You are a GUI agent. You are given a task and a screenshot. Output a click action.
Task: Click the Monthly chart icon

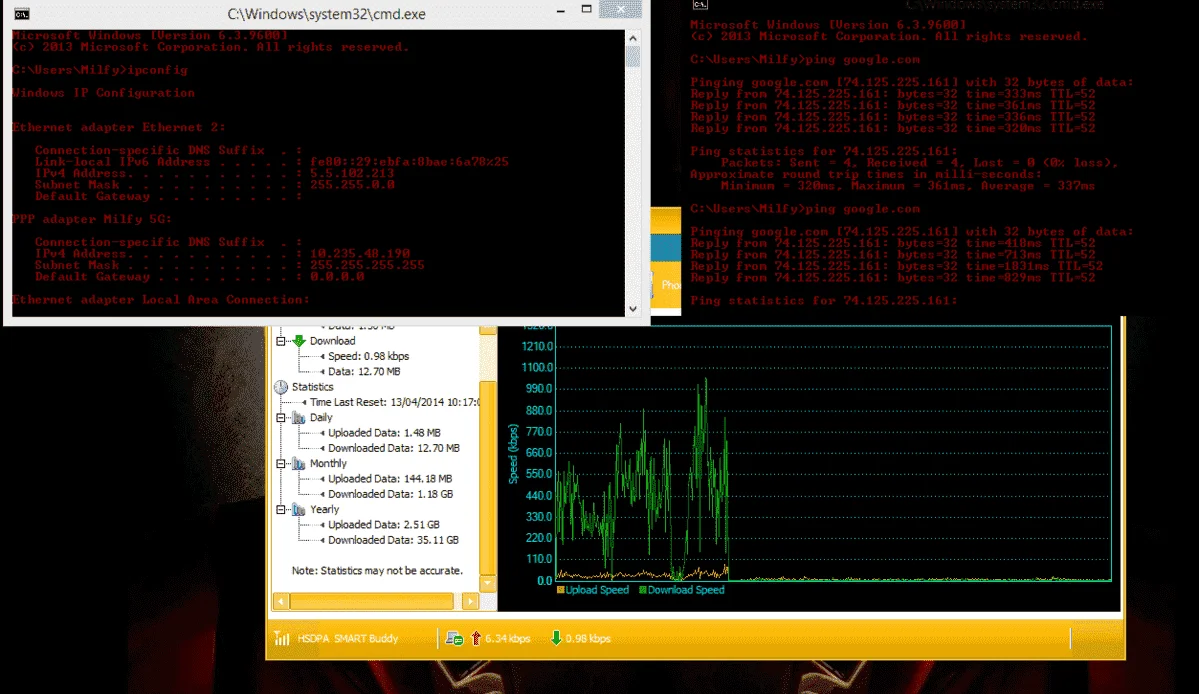(x=299, y=463)
